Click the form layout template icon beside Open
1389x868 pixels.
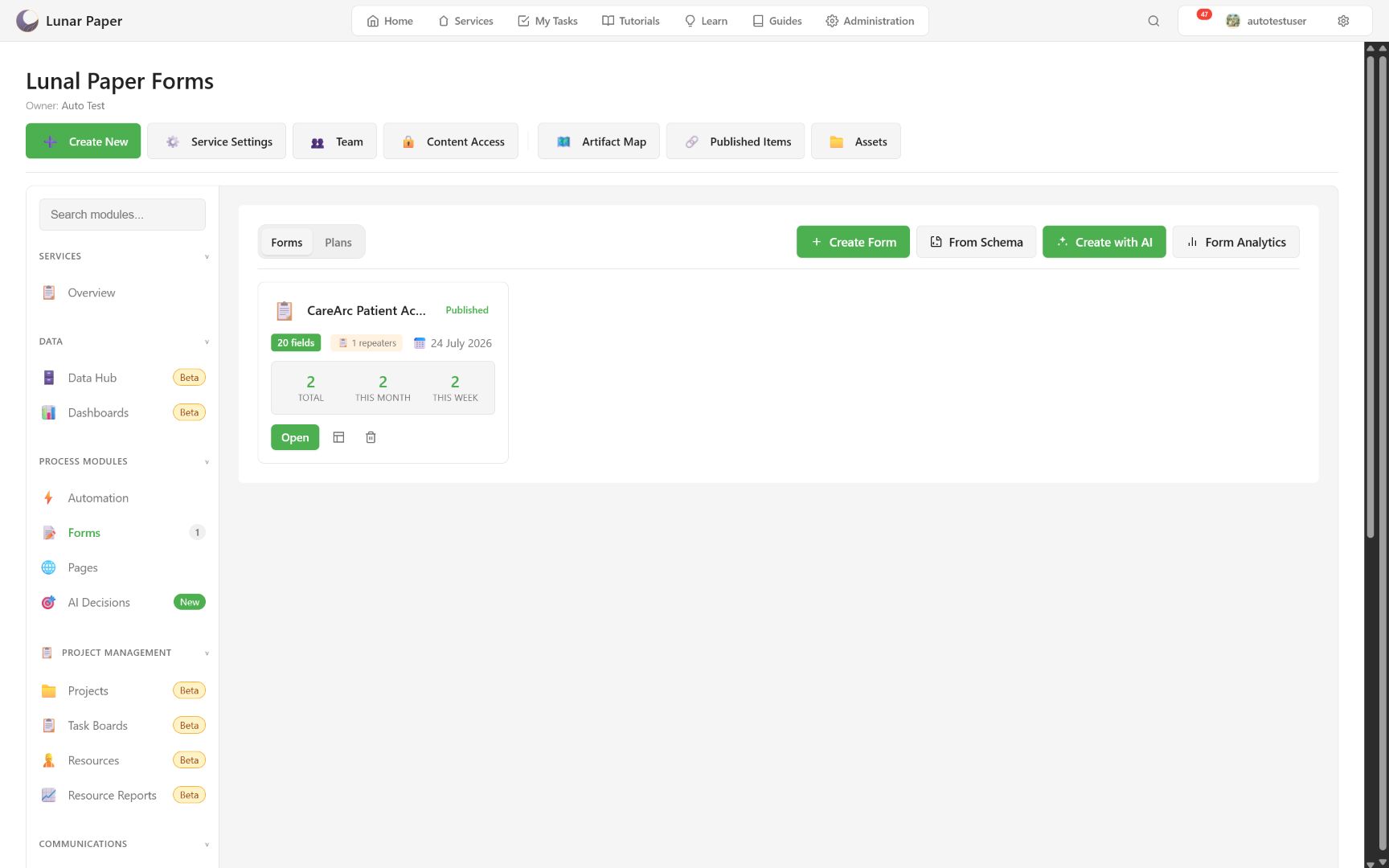(338, 437)
